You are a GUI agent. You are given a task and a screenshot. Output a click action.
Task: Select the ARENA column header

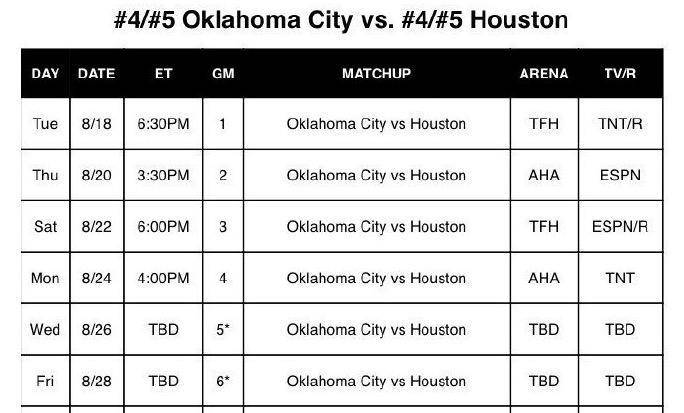pyautogui.click(x=544, y=74)
